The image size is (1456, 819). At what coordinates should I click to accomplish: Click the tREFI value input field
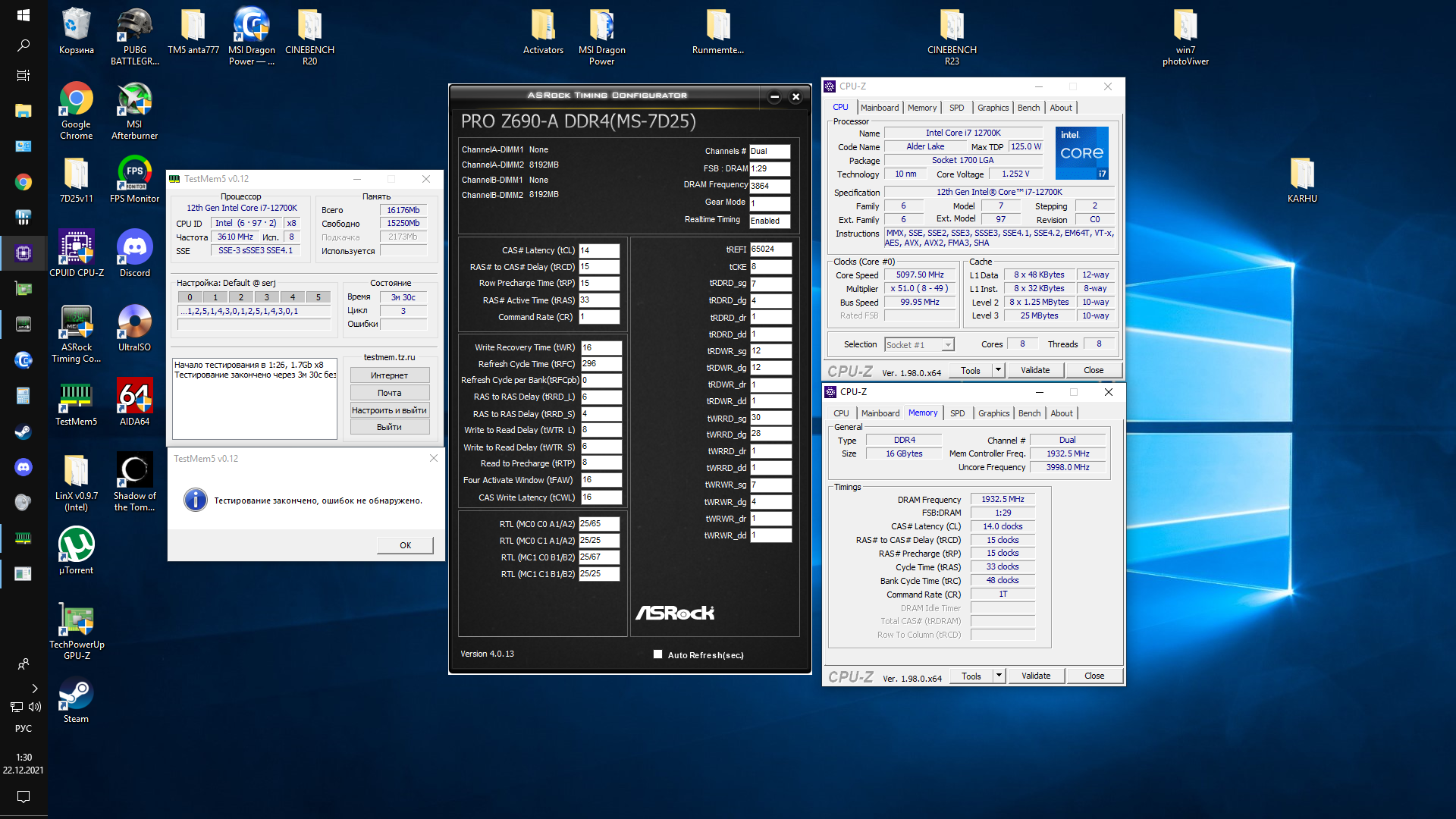(770, 249)
